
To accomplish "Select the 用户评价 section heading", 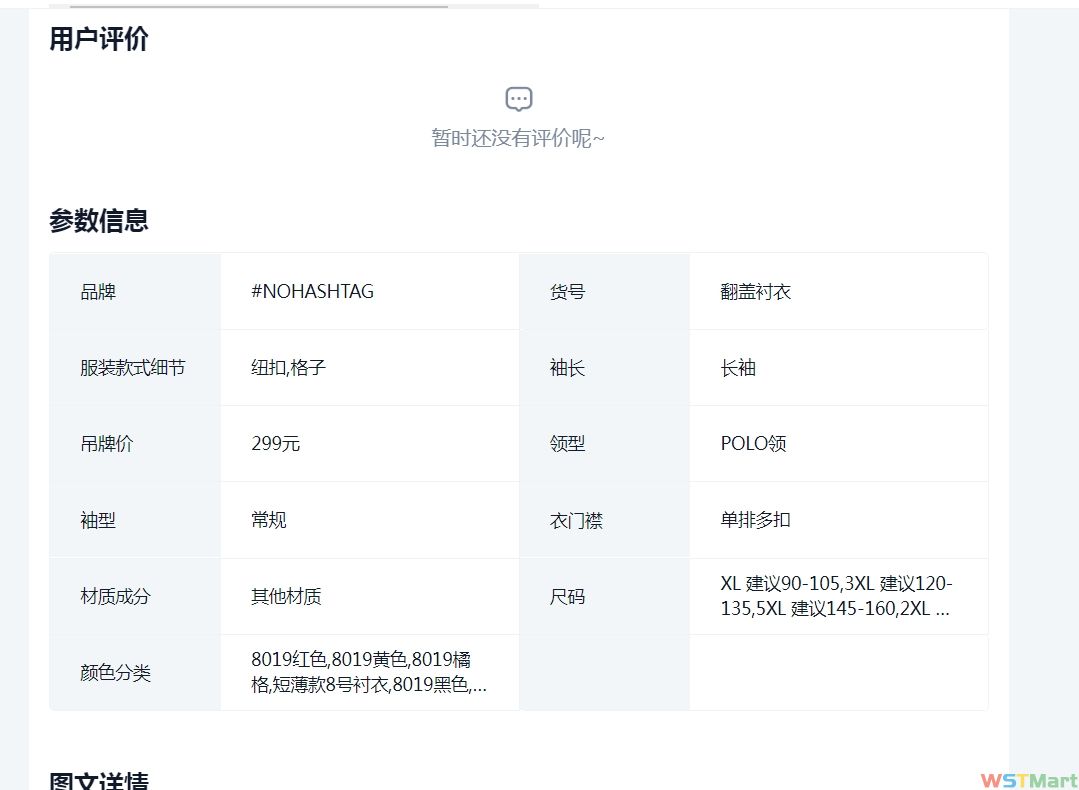I will pos(99,39).
